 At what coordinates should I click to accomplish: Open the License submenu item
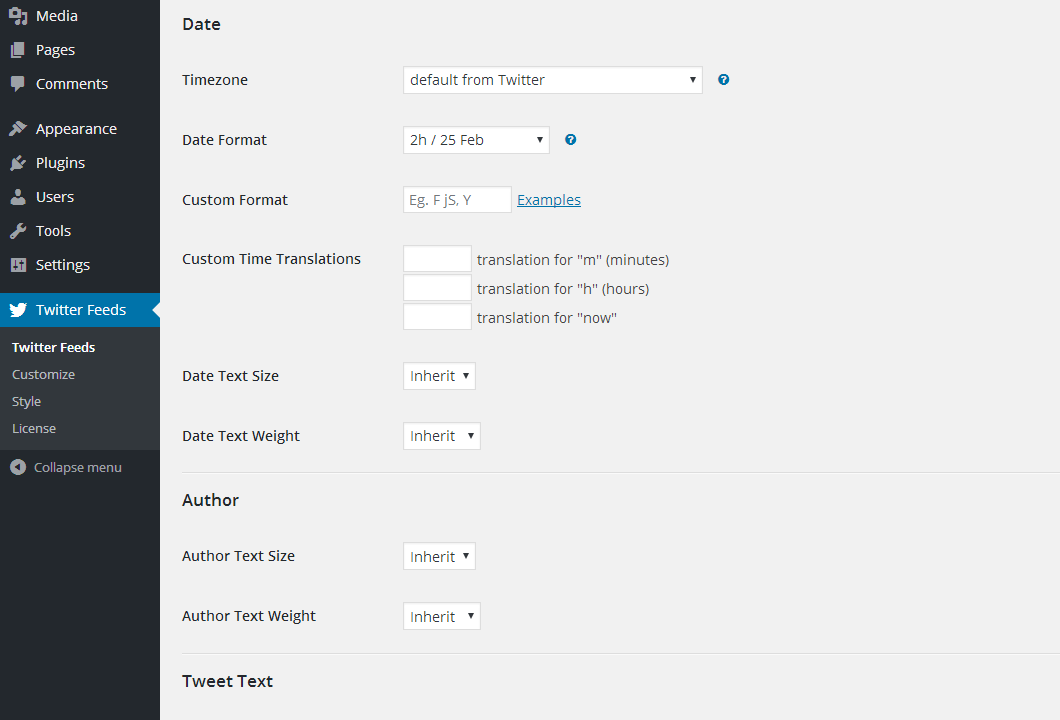pyautogui.click(x=34, y=428)
